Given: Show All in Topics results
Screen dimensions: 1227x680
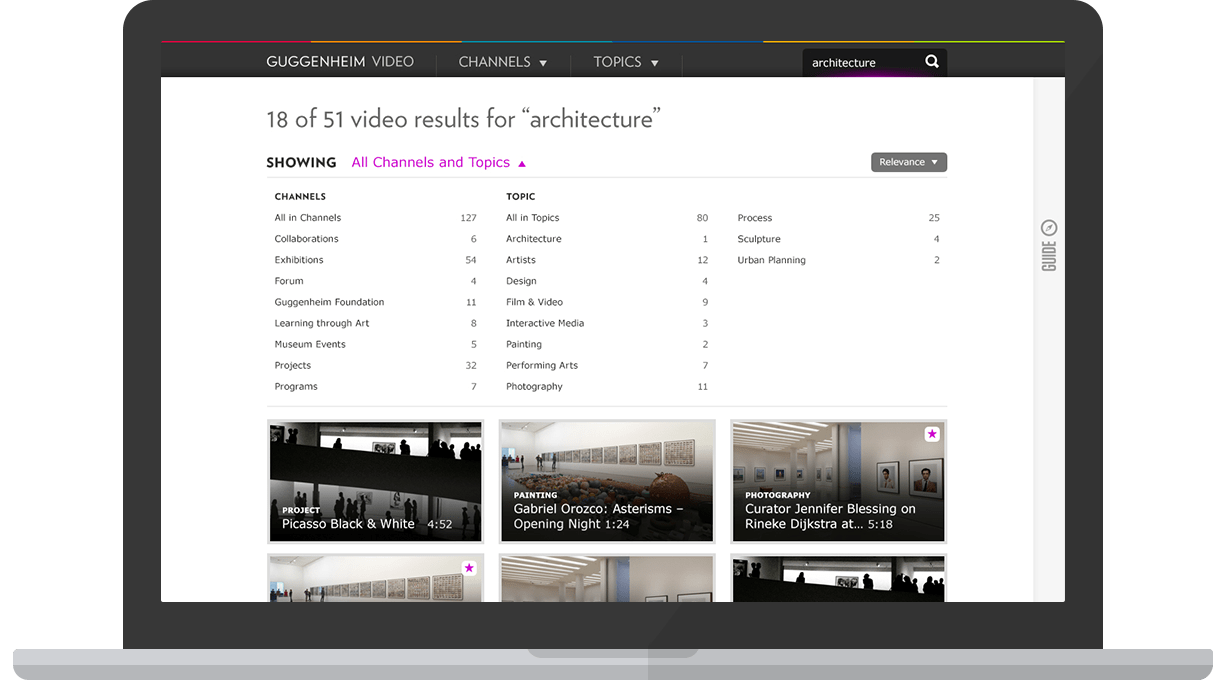Looking at the screenshot, I should point(531,217).
